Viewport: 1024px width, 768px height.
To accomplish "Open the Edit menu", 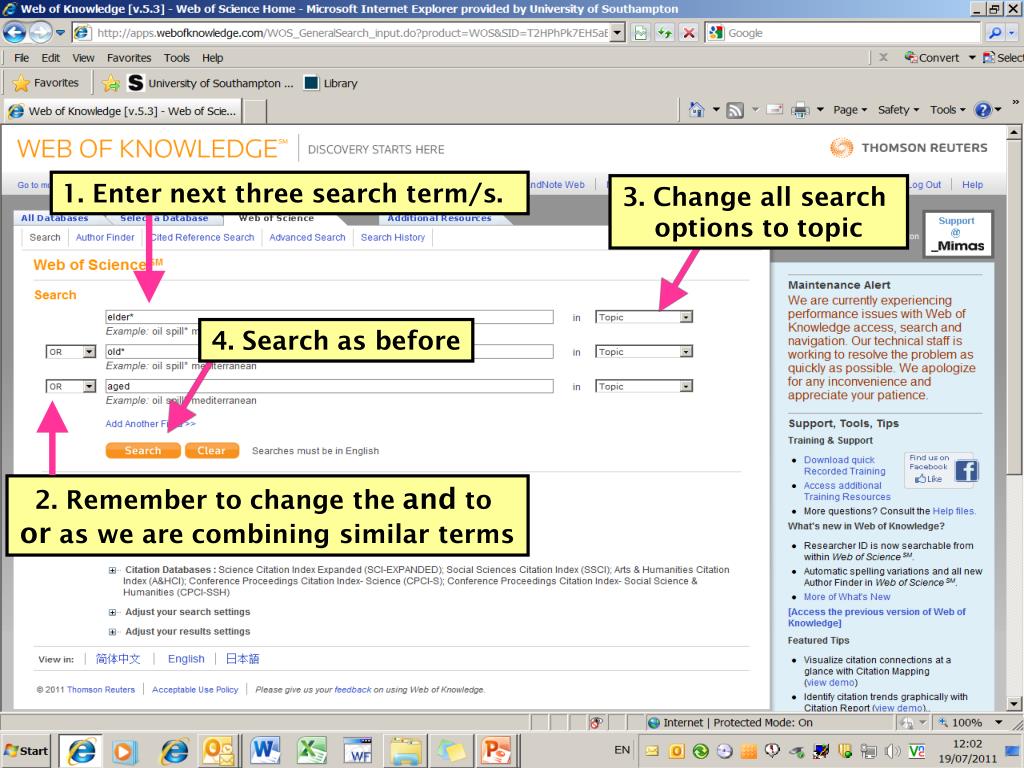I will pyautogui.click(x=50, y=57).
